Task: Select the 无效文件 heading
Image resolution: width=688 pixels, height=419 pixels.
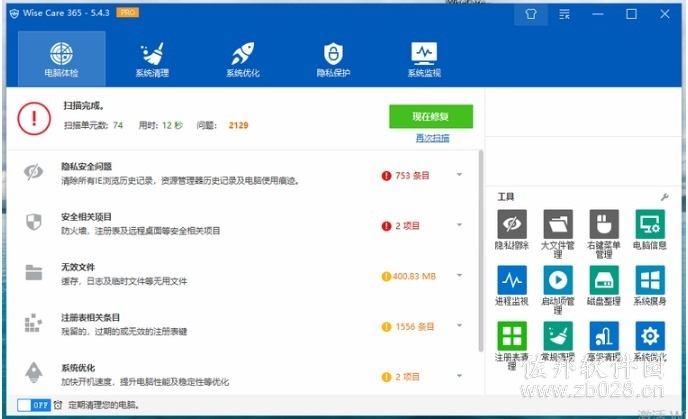Action: click(x=78, y=267)
